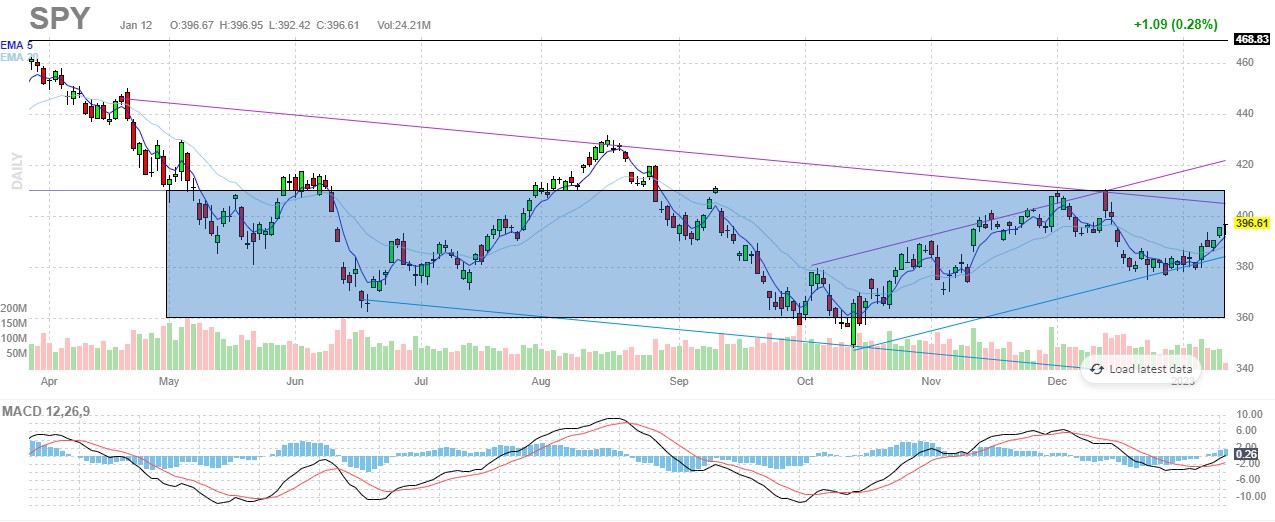Click the refresh icon beside Load latest data

point(1096,369)
